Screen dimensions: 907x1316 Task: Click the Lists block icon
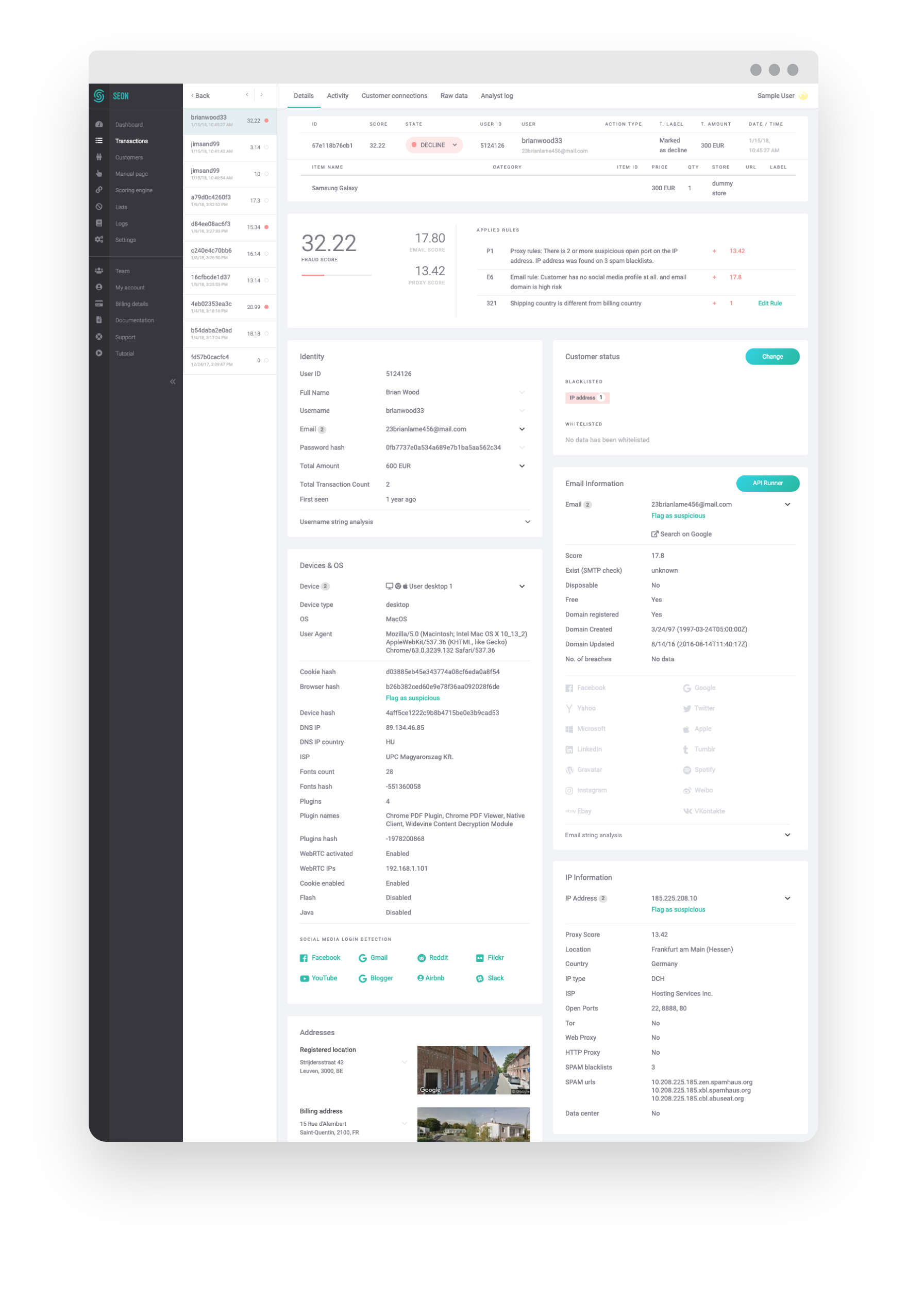coord(99,207)
